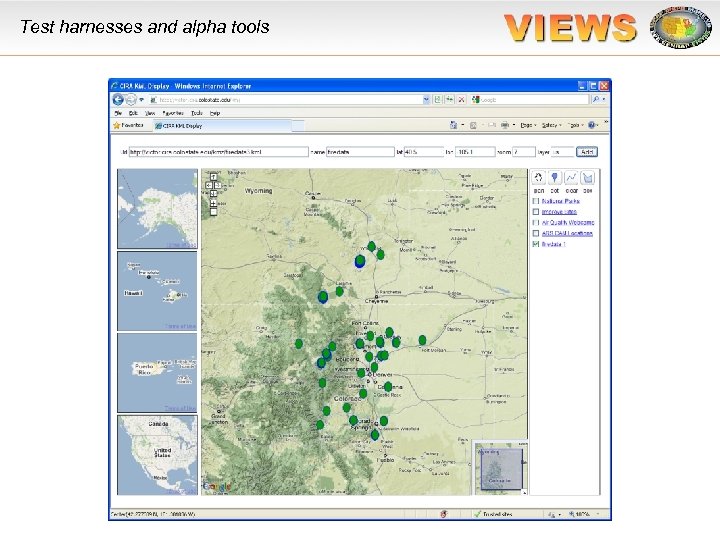Open the File menu
Screen dimensions: 720x540
tap(118, 113)
